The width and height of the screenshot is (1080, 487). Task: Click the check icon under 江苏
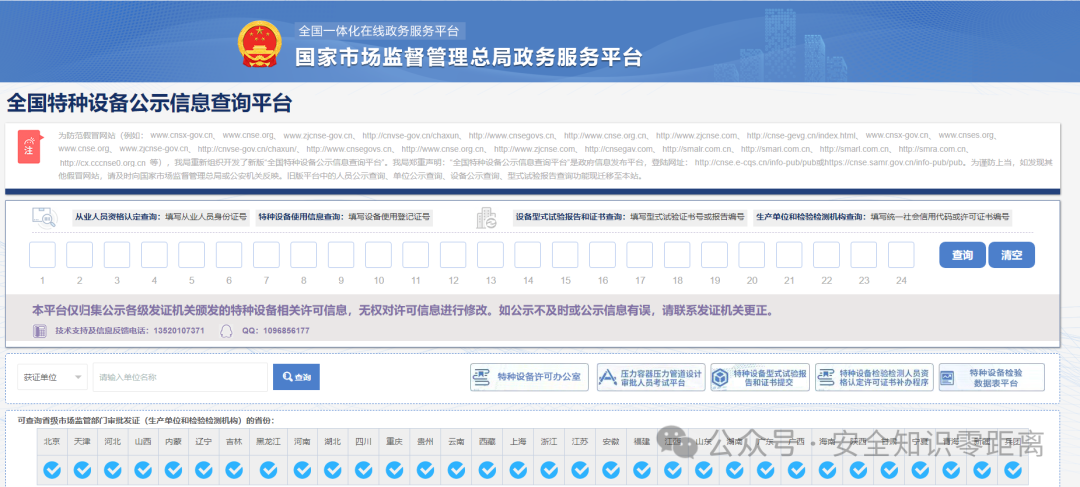pyautogui.click(x=580, y=470)
